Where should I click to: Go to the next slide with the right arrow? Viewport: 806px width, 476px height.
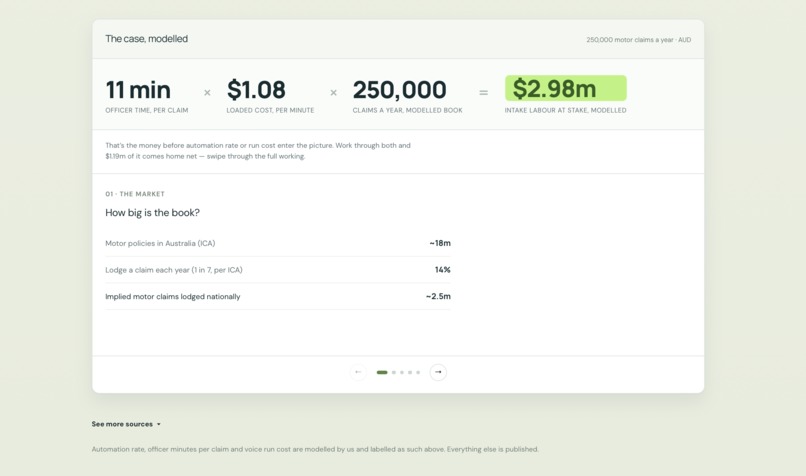[438, 372]
